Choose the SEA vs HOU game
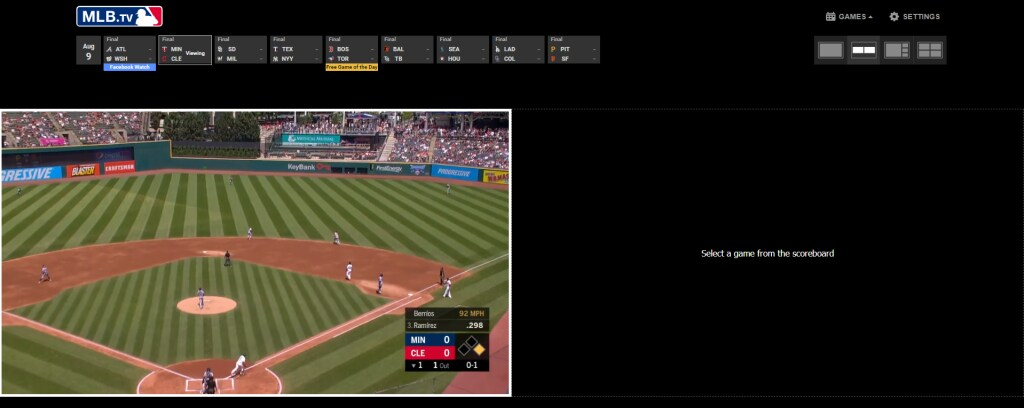The image size is (1024, 408). [x=462, y=50]
